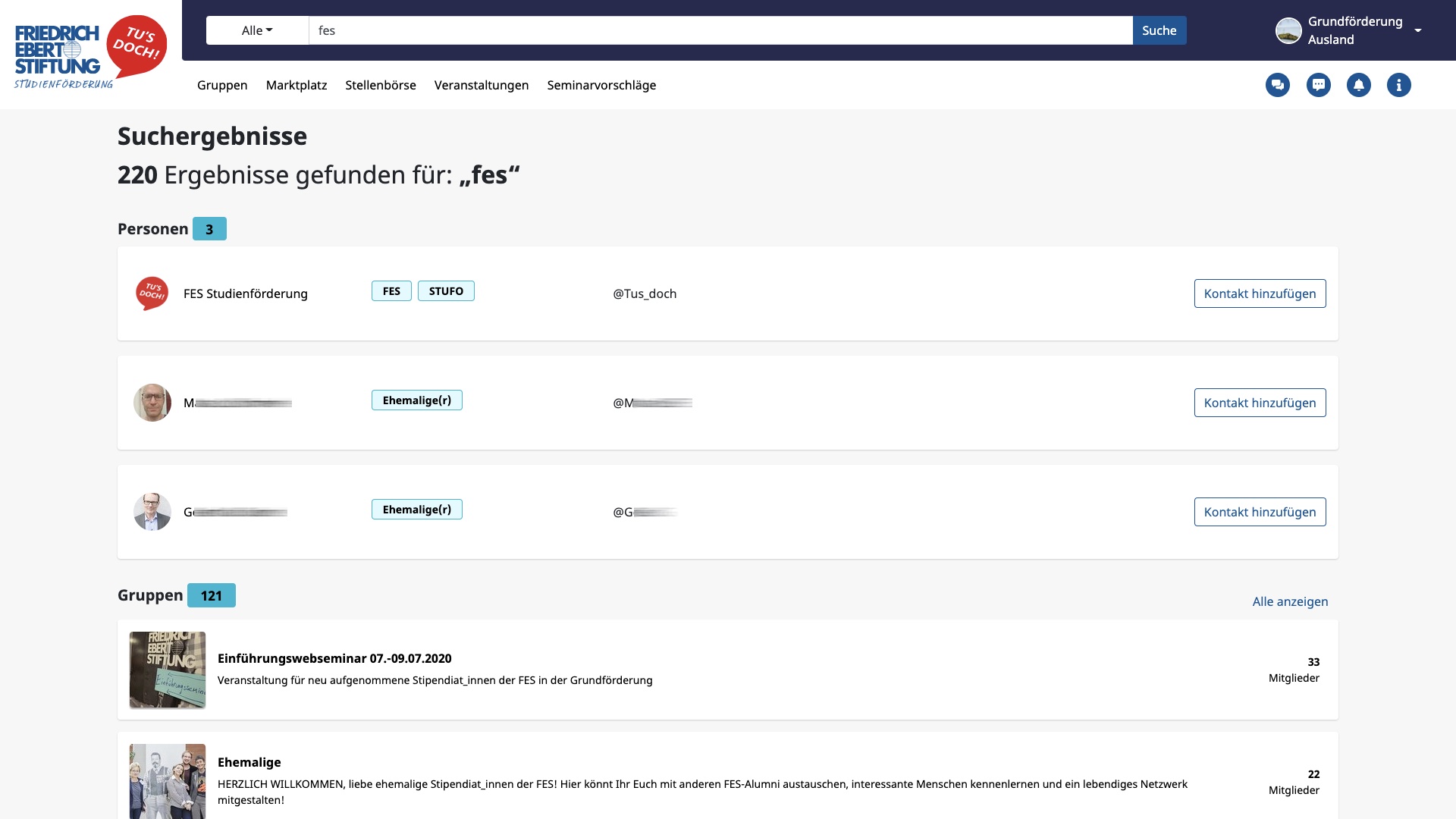This screenshot has height=819, width=1456.
Task: Open the notifications bell icon
Action: (x=1359, y=85)
